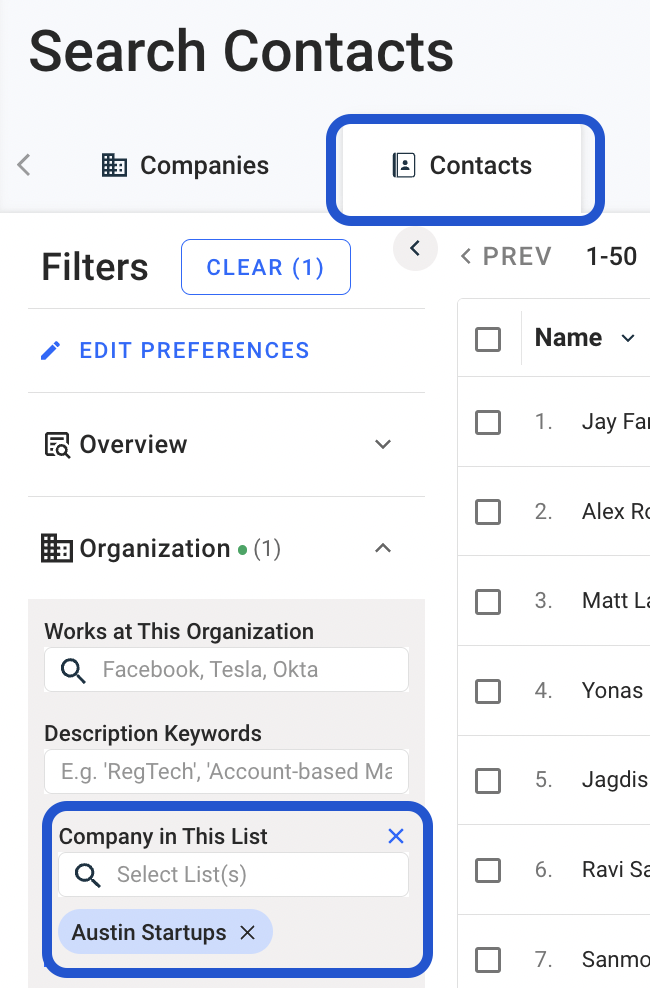
Task: Check the box for row 1, Jay
Action: pyautogui.click(x=488, y=422)
